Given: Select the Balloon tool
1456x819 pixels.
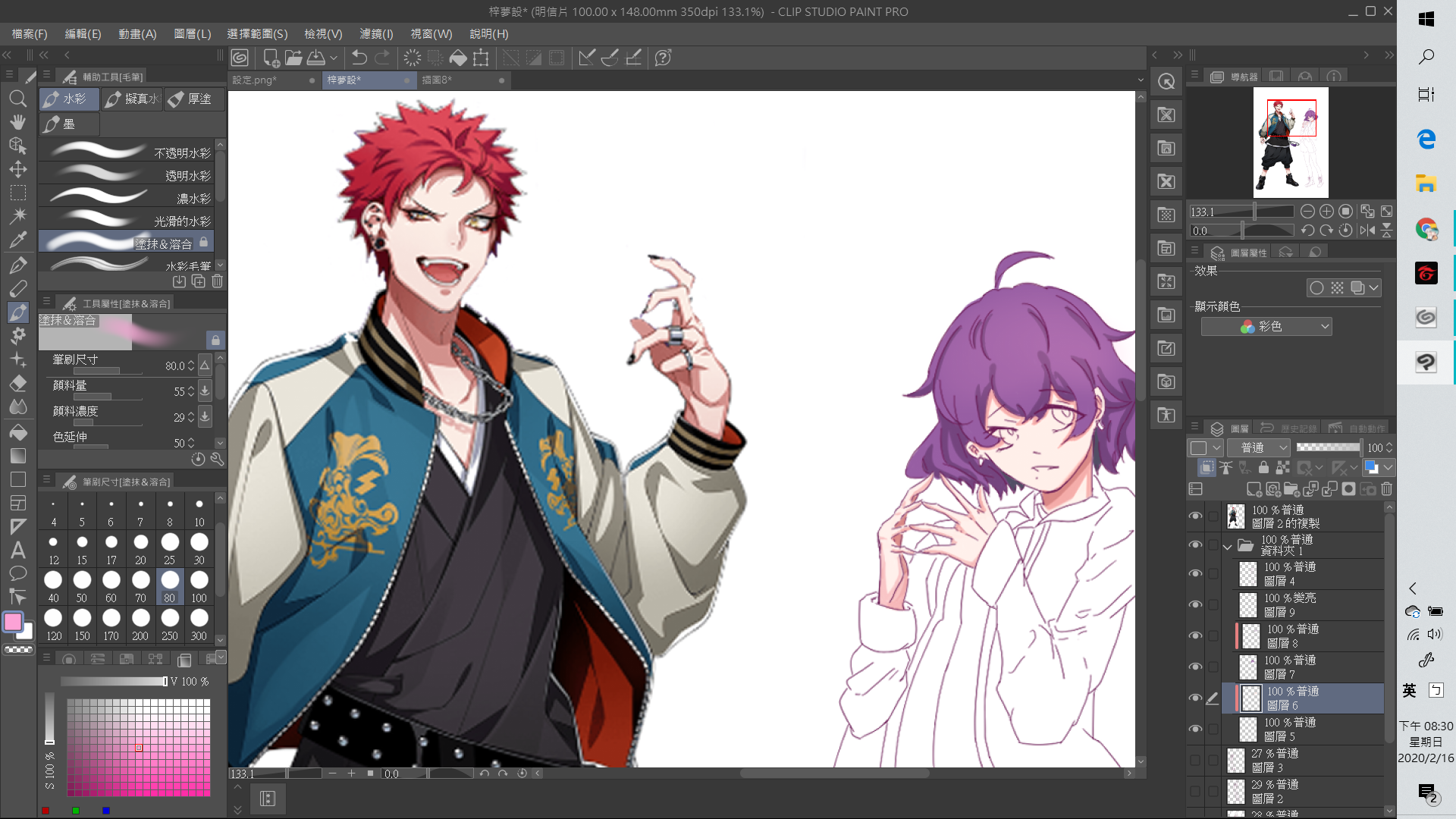Looking at the screenshot, I should tap(18, 573).
